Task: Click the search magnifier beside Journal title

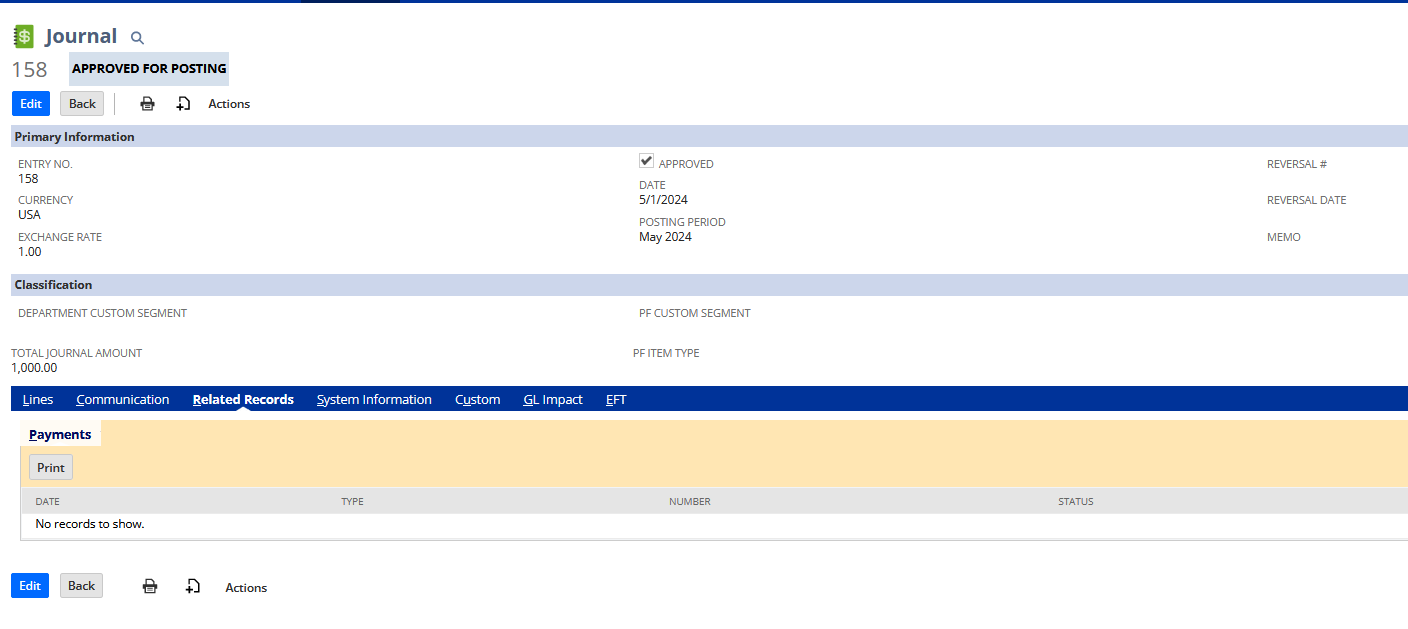Action: [138, 38]
